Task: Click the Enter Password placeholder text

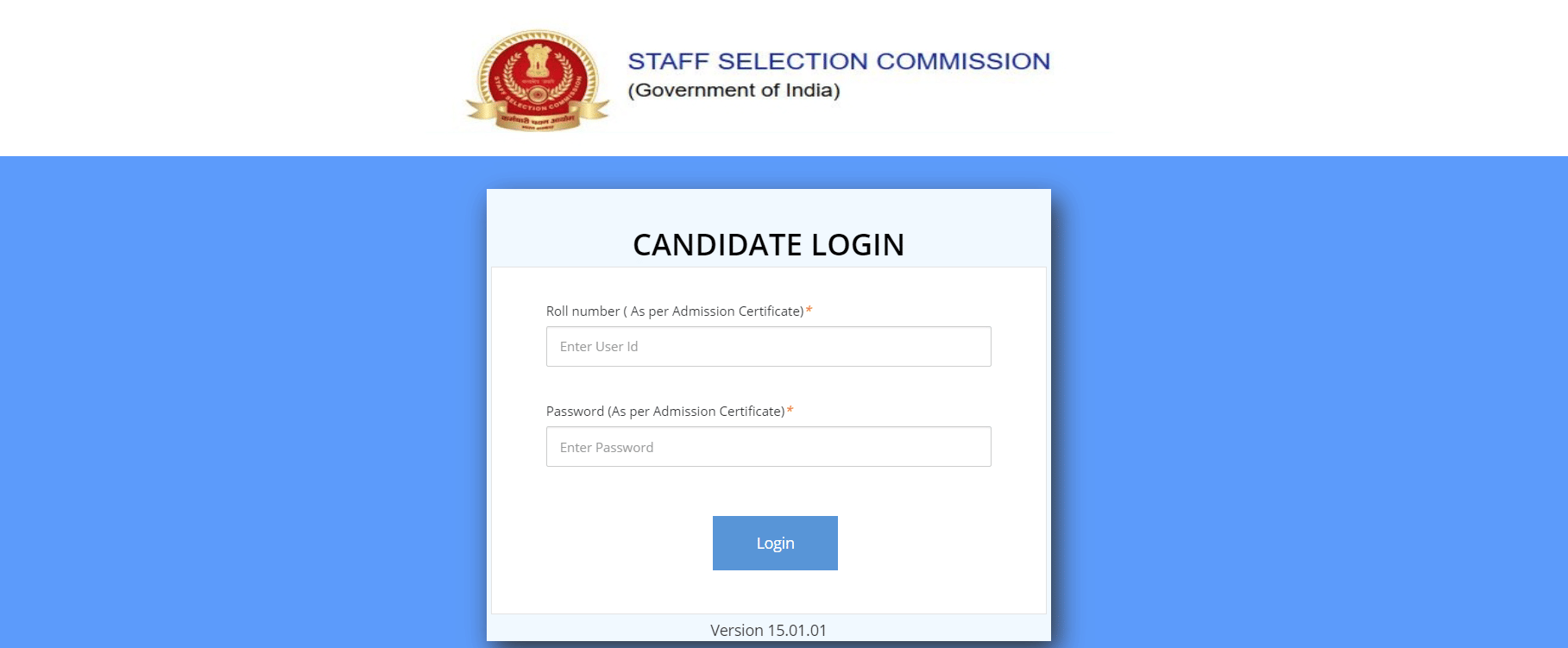Action: click(607, 447)
